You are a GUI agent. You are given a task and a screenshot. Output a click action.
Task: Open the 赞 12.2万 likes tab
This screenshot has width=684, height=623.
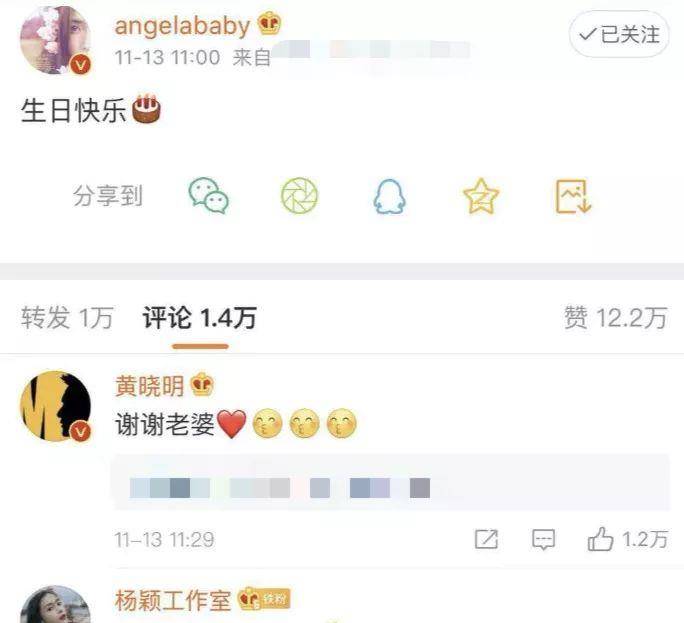pyautogui.click(x=616, y=318)
